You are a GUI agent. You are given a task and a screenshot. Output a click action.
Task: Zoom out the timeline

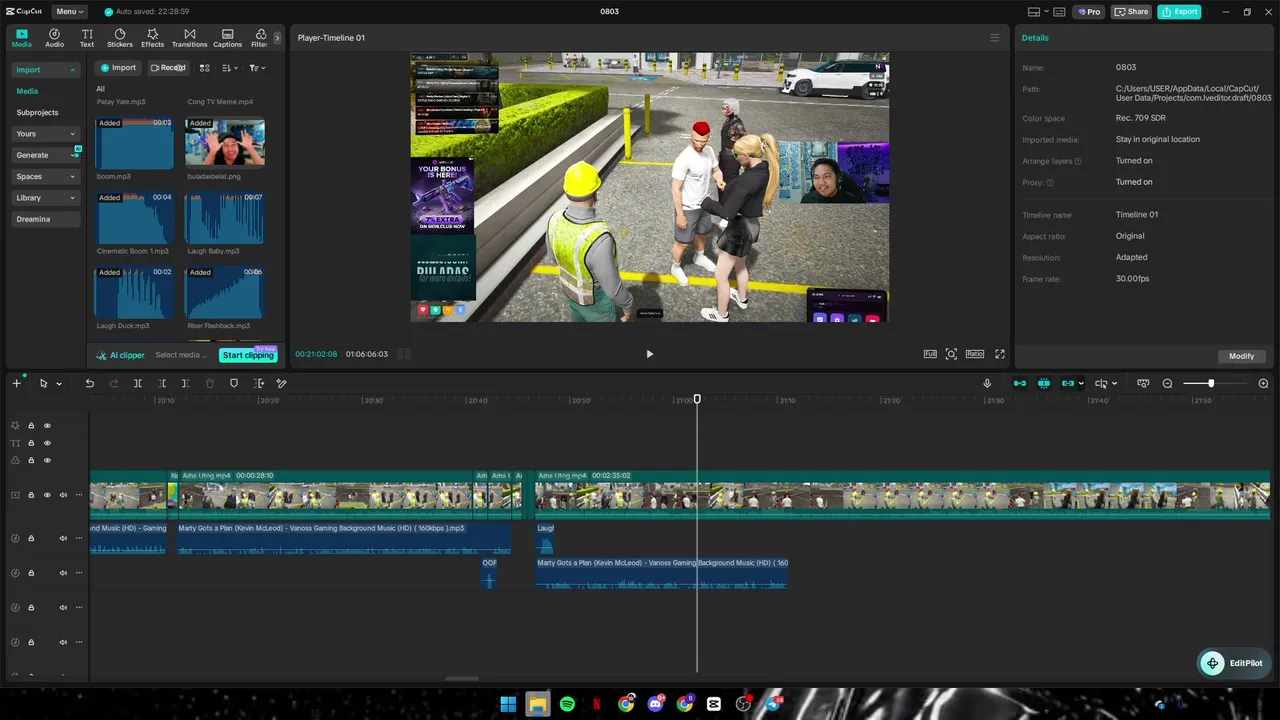click(x=1167, y=384)
